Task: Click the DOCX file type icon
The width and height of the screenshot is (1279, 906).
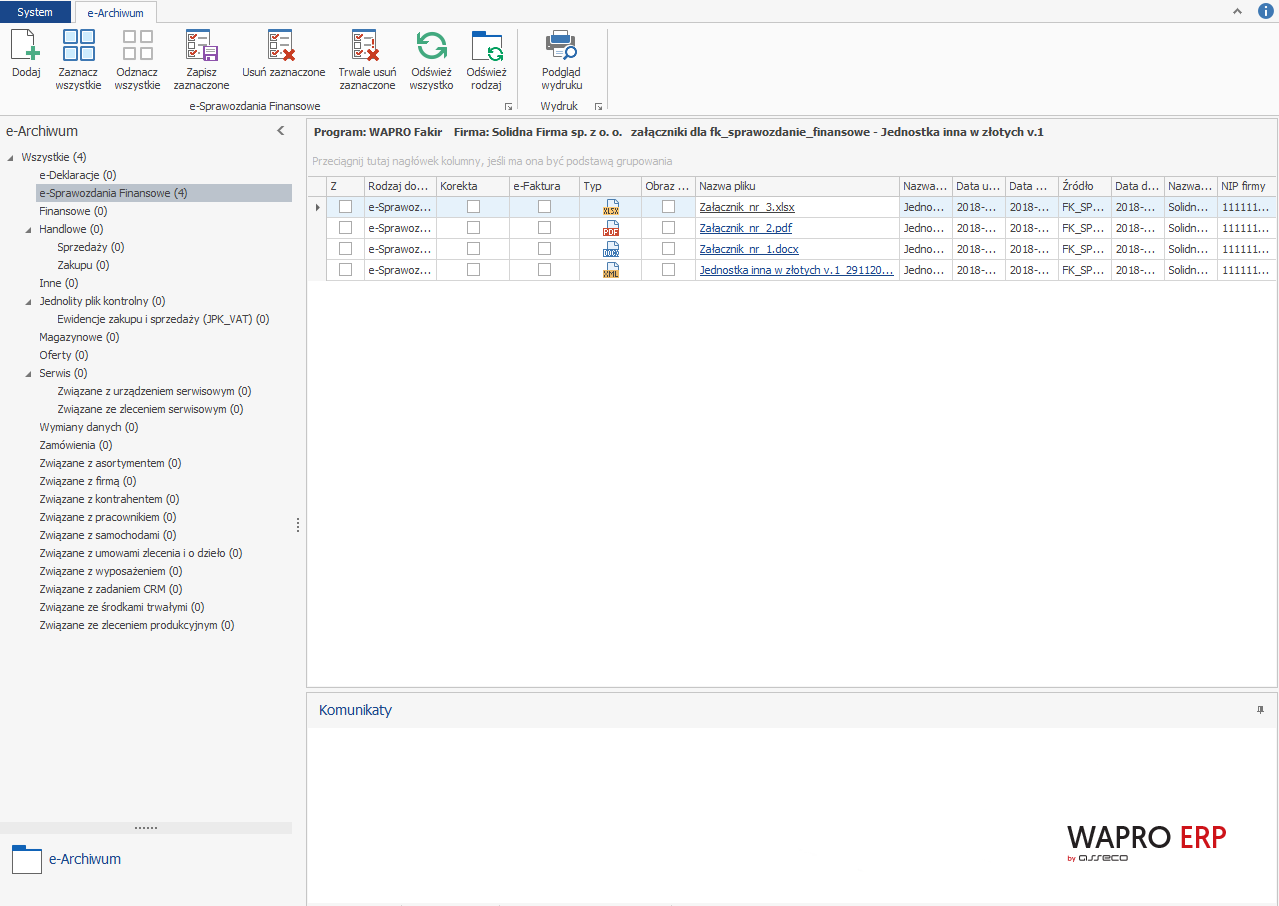Action: click(611, 249)
